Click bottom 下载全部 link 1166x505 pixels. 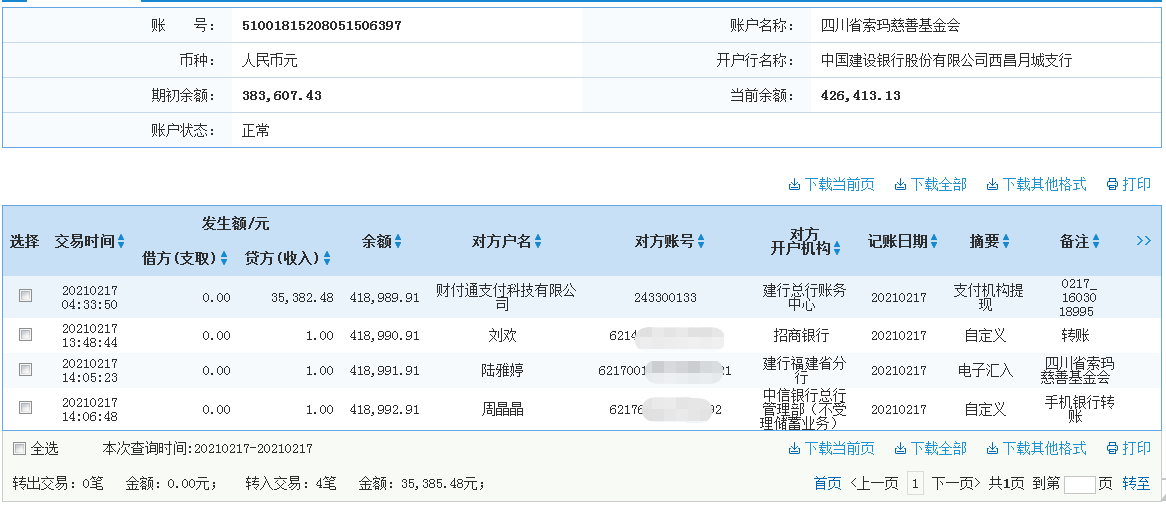pos(930,448)
